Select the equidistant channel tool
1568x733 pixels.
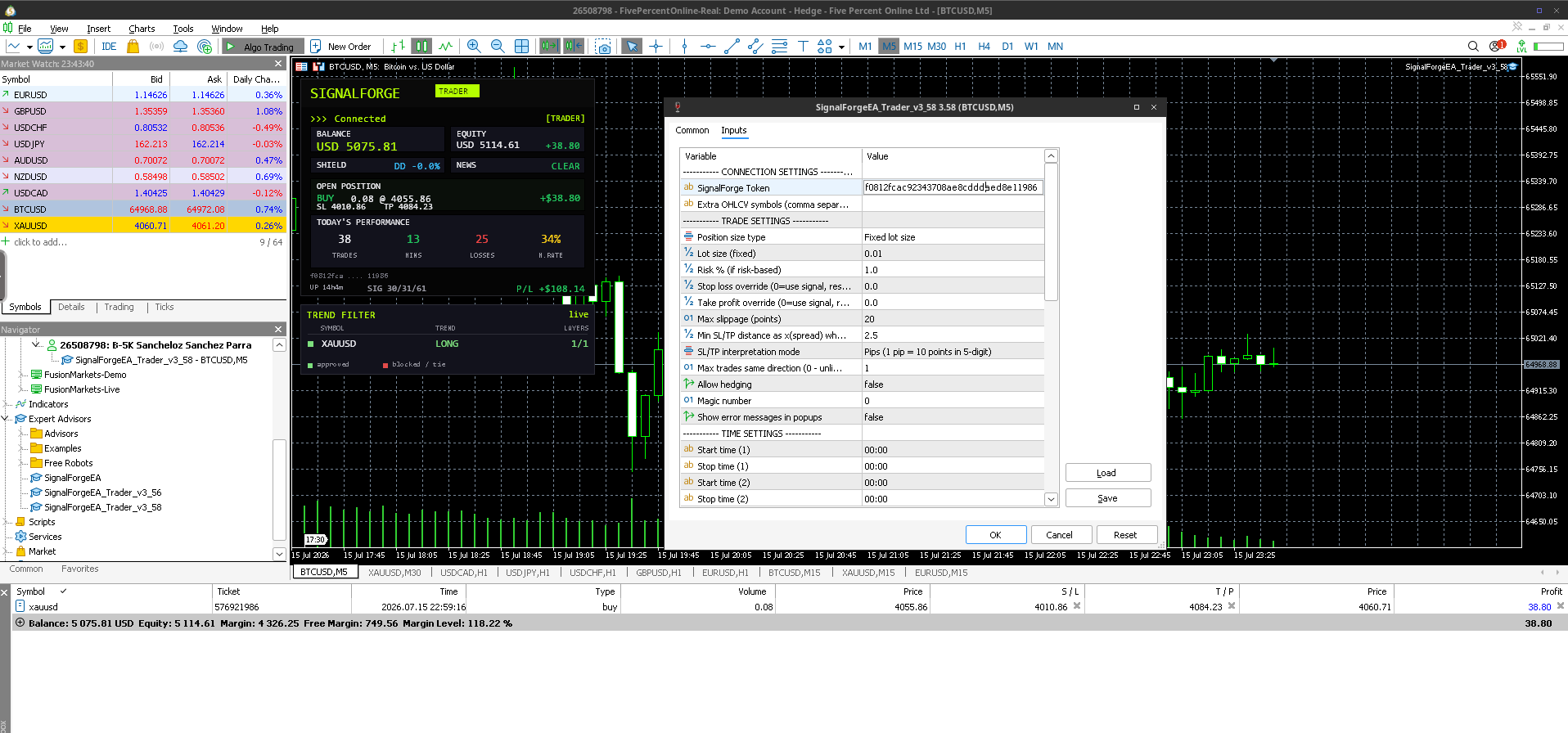point(755,47)
